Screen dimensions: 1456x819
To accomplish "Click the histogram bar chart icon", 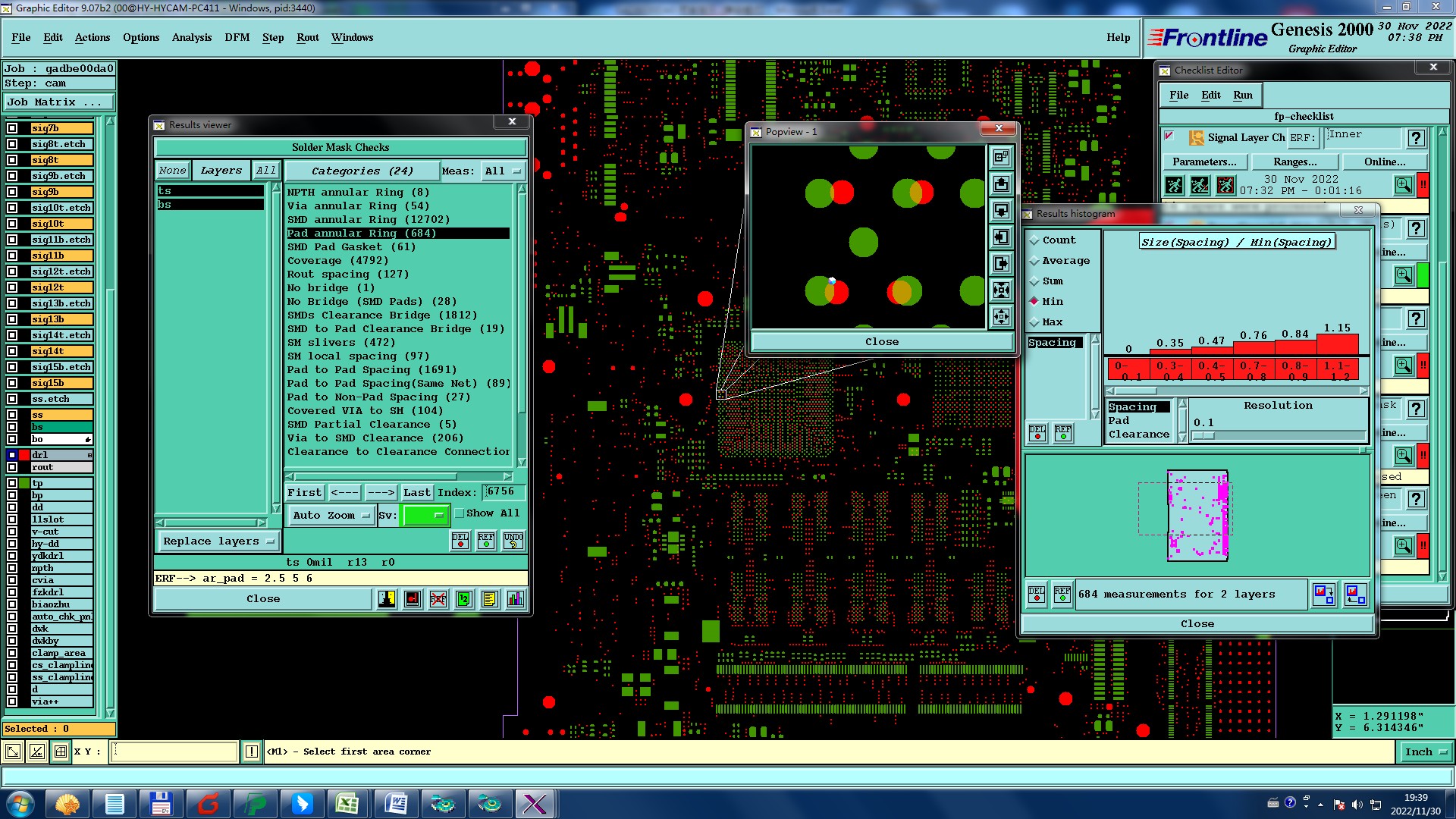I will click(x=516, y=599).
